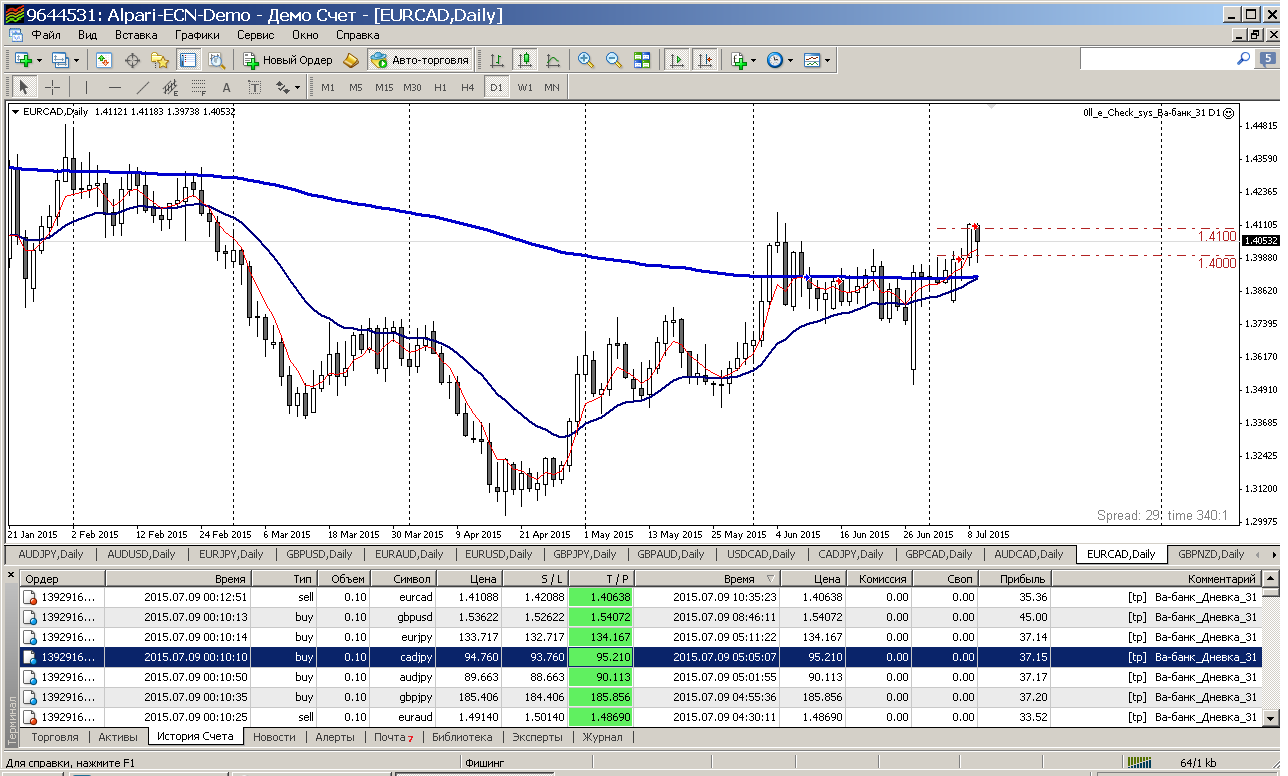This screenshot has height=776, width=1288.
Task: Open the new chart icon
Action: (23, 60)
